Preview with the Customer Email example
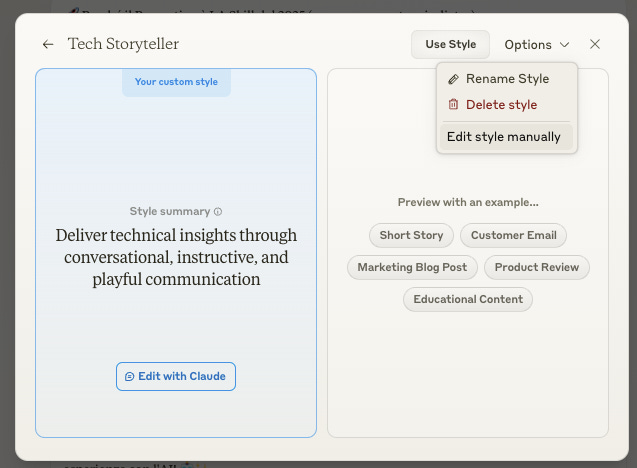The width and height of the screenshot is (637, 468). pos(514,235)
